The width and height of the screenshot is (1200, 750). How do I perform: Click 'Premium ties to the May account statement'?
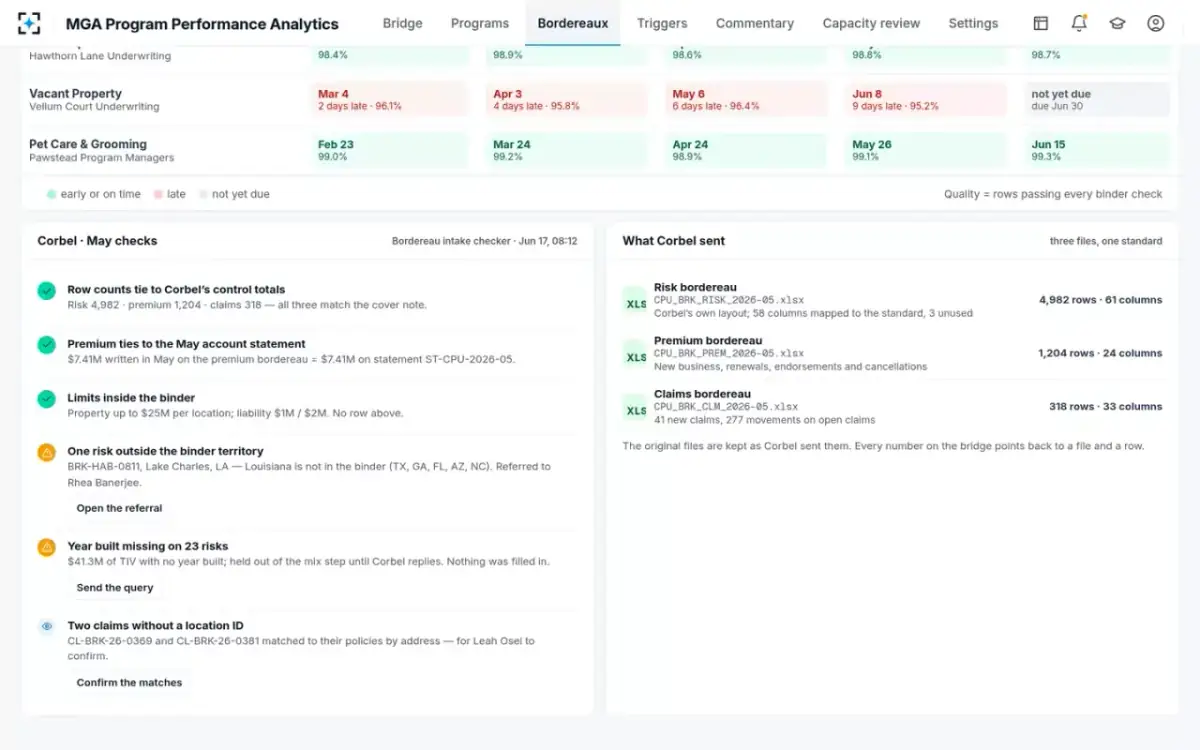[x=186, y=344]
